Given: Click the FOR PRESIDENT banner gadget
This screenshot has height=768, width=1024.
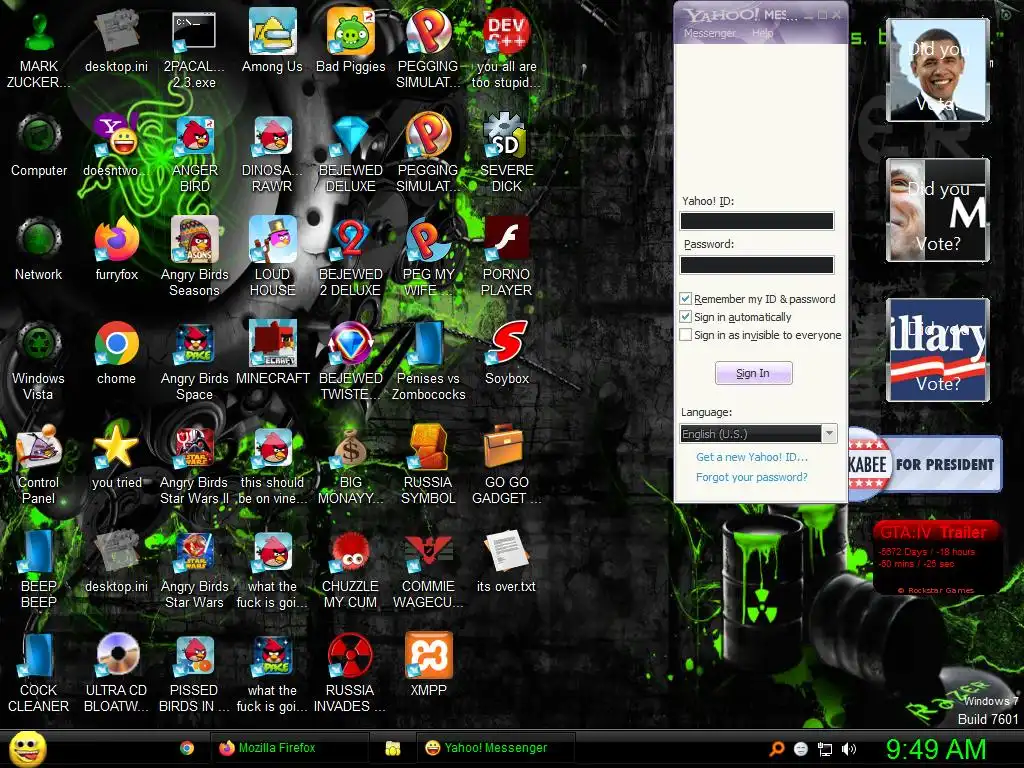Looking at the screenshot, I should 925,464.
